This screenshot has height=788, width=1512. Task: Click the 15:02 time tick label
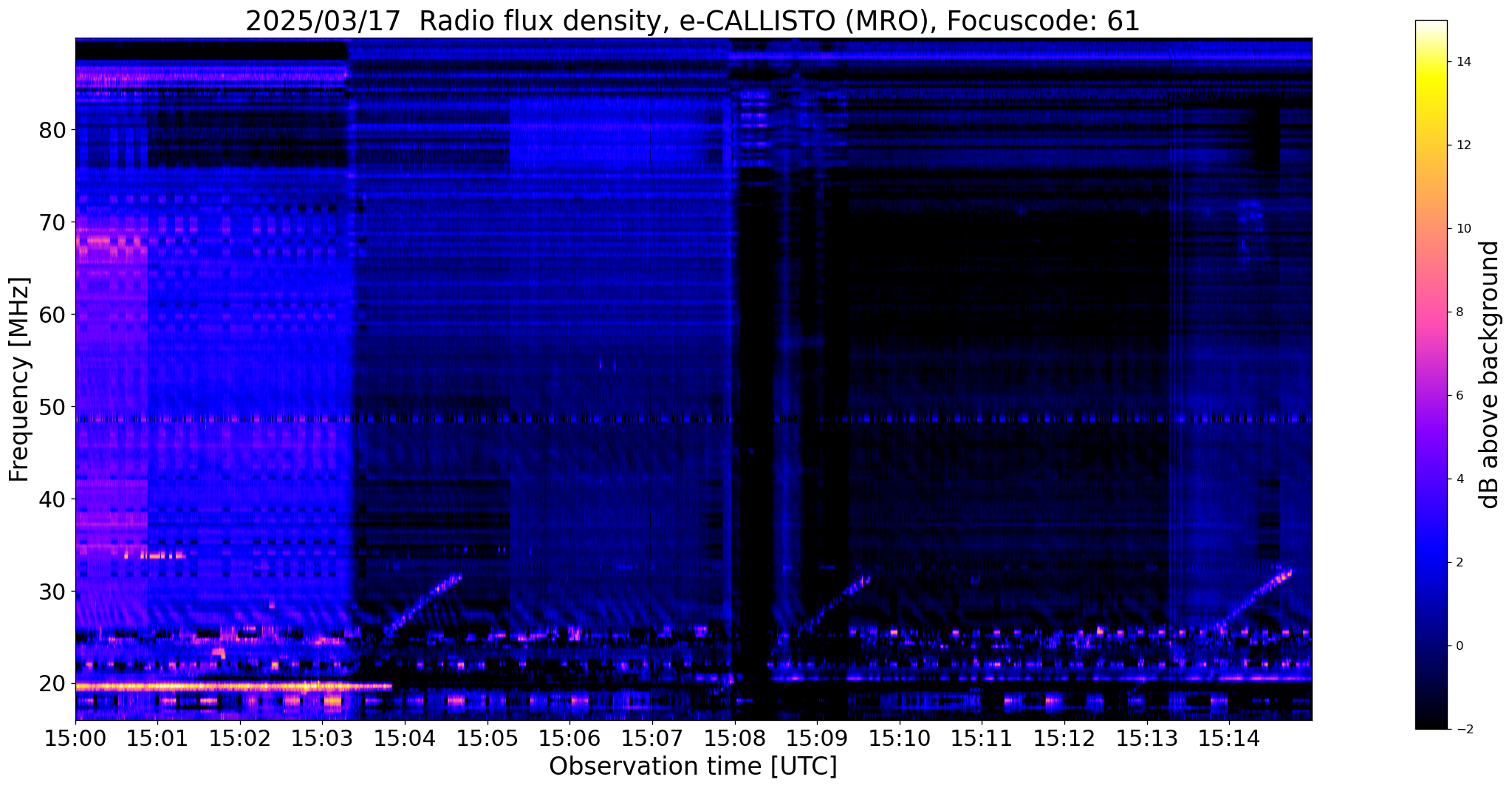pyautogui.click(x=240, y=738)
